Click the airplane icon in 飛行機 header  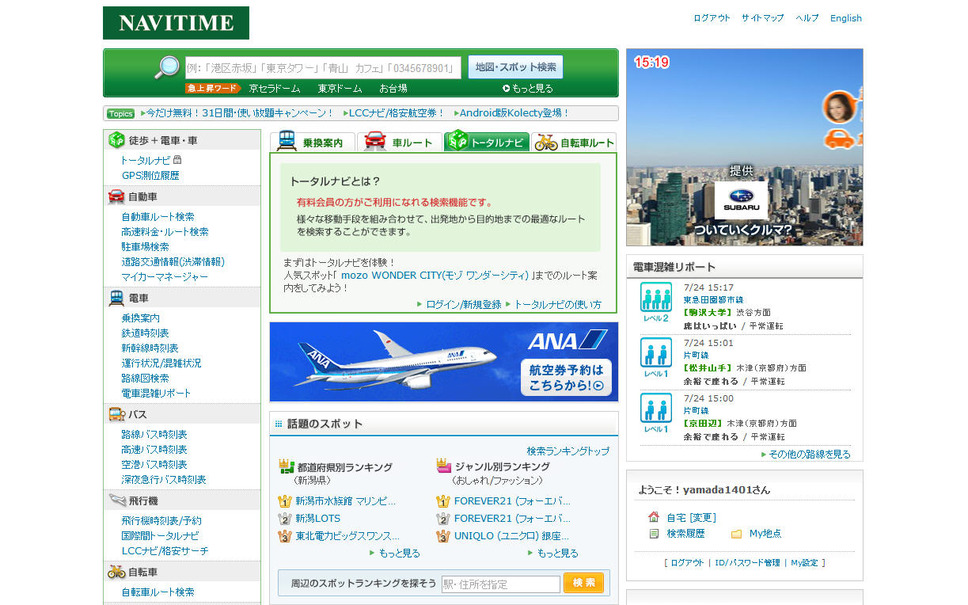117,500
